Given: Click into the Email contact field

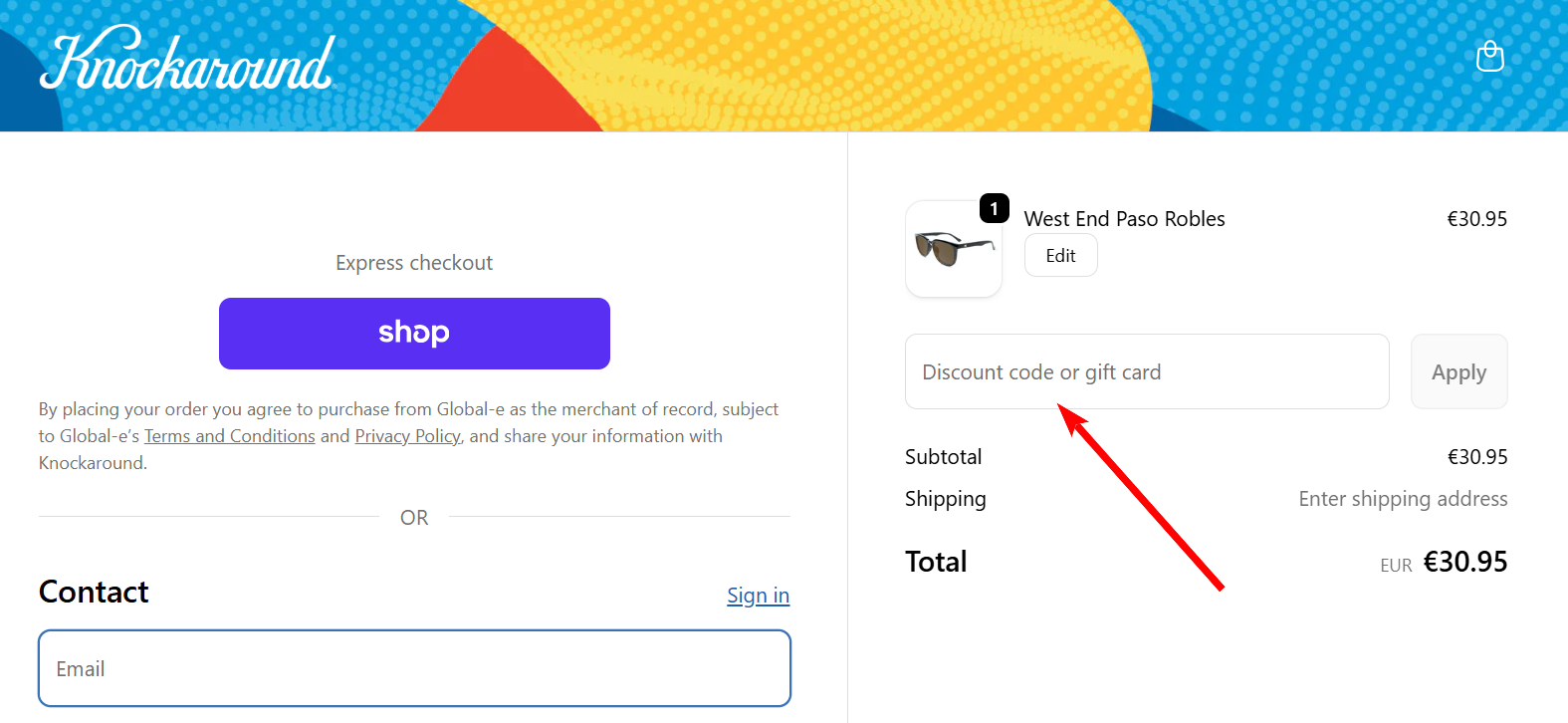Looking at the screenshot, I should coord(414,668).
